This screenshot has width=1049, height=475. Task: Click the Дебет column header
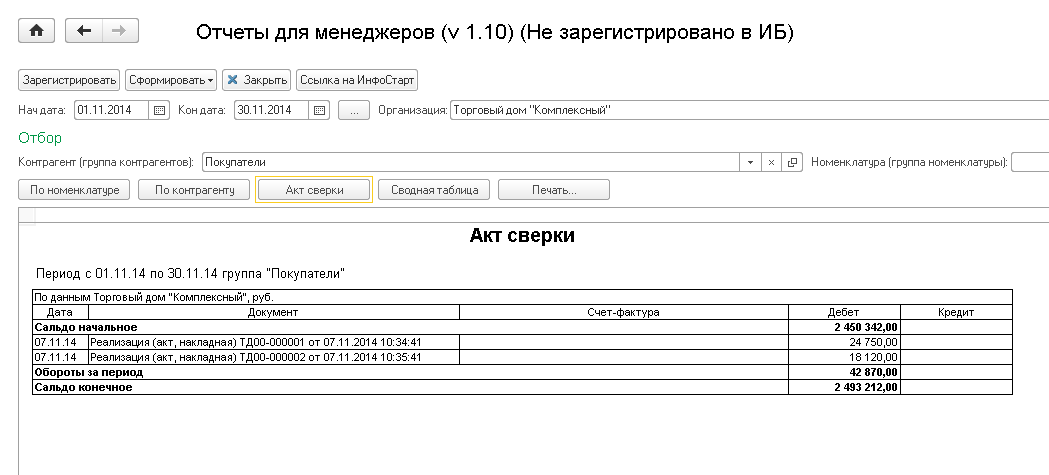(x=844, y=312)
